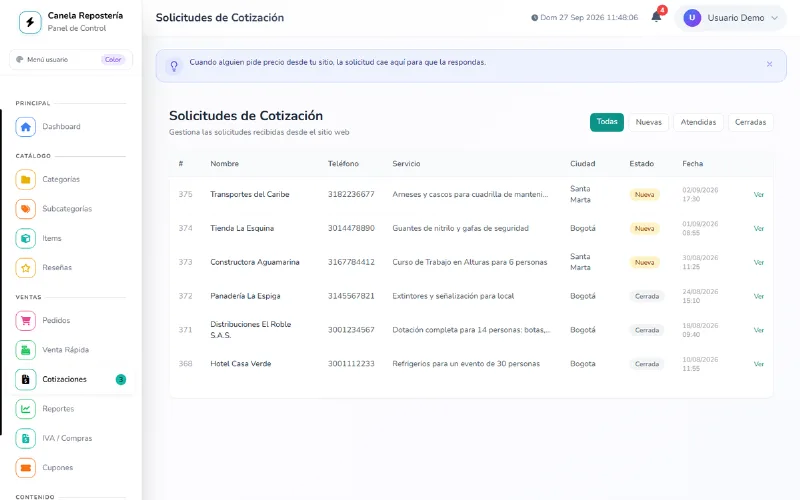Dismiss the info banner with the X
The height and width of the screenshot is (500, 800).
(x=769, y=64)
